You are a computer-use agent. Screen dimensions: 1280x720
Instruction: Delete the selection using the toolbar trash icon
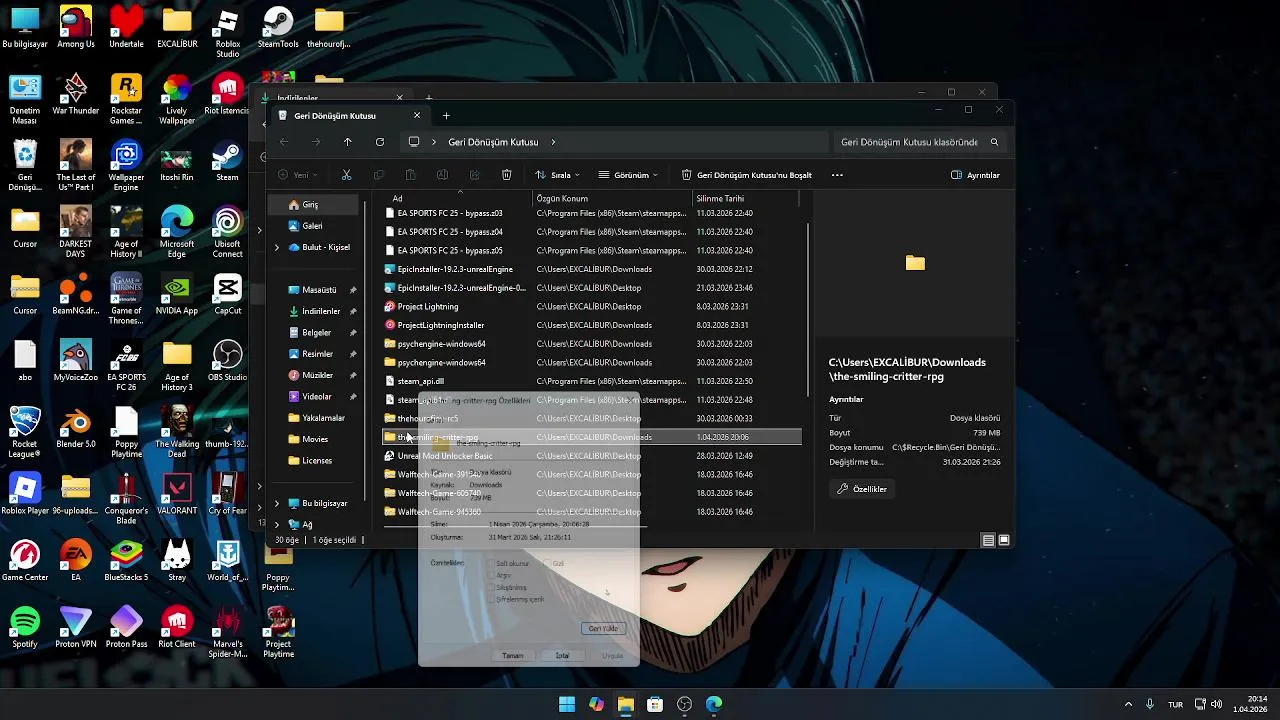click(x=507, y=175)
